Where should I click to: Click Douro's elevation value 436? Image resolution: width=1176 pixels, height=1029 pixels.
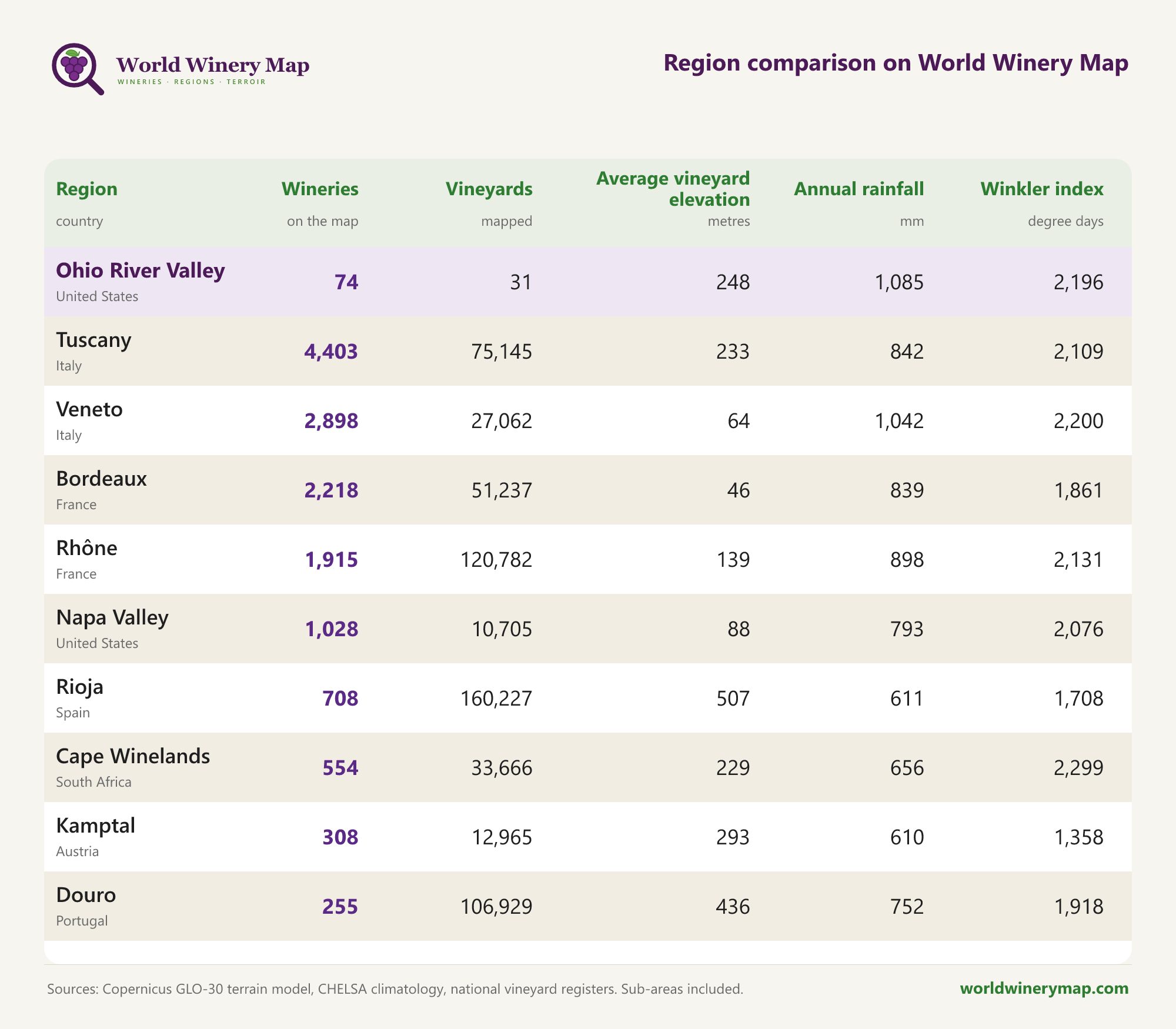[x=733, y=907]
